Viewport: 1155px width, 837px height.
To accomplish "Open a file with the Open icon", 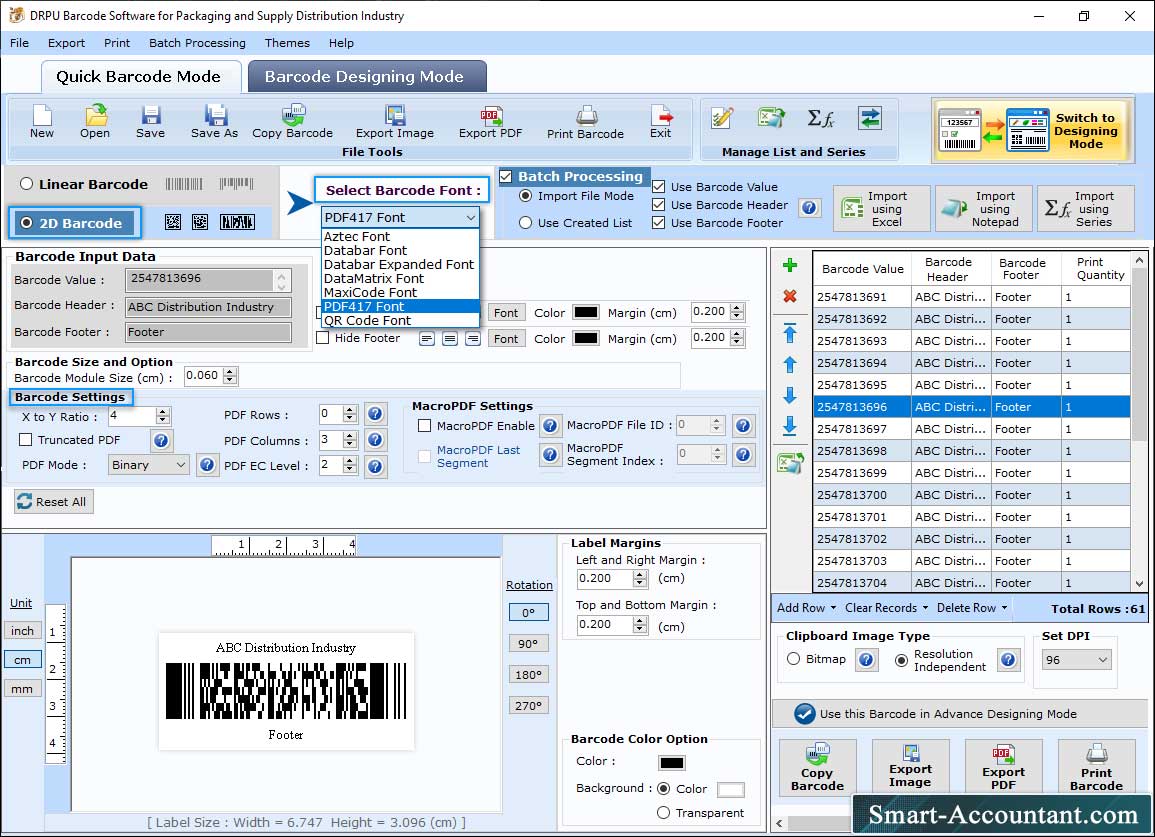I will (x=95, y=122).
